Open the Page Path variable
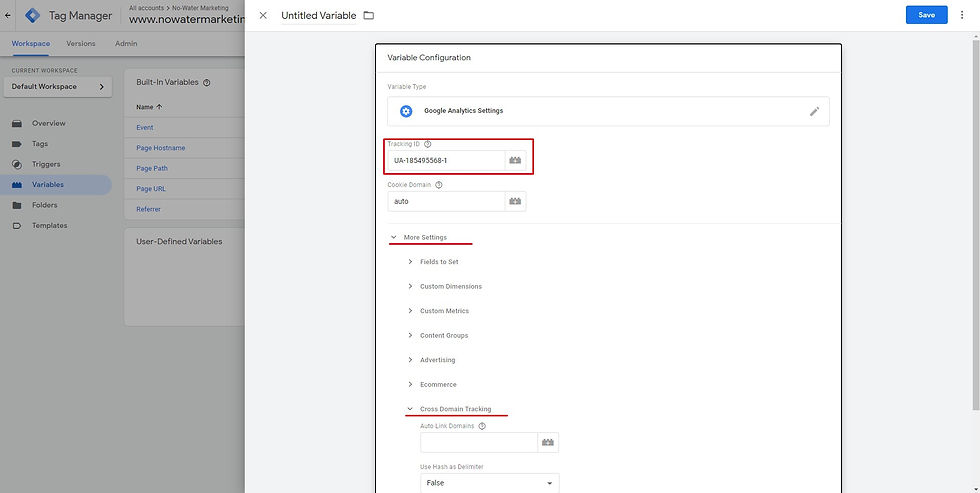980x493 pixels. click(152, 169)
